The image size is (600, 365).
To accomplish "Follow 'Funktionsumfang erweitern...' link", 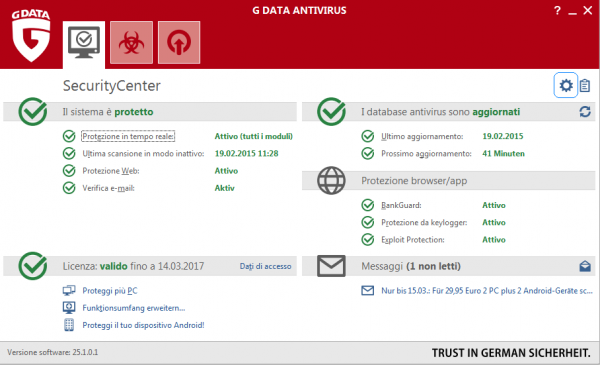I will point(134,308).
